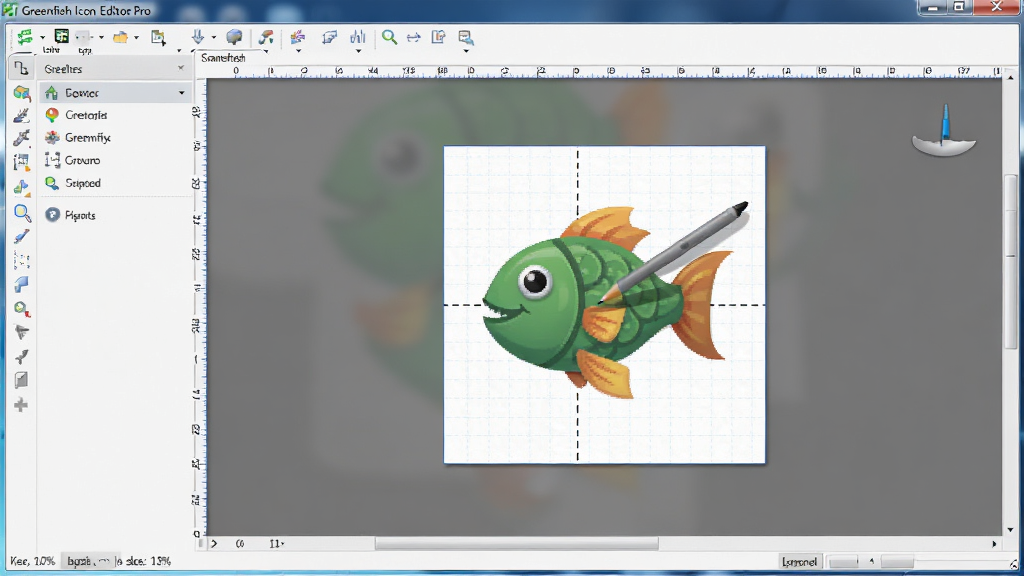Select the gray square tool in sidebar
The width and height of the screenshot is (1024, 576).
click(x=22, y=380)
